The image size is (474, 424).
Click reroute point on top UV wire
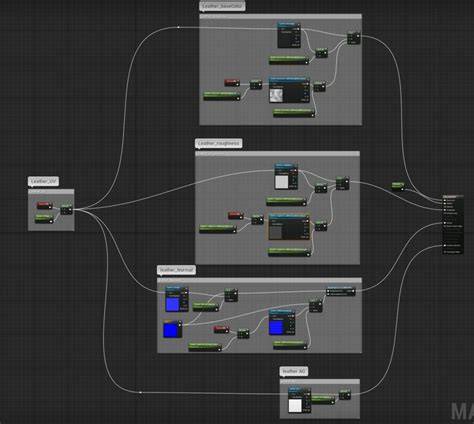[178, 27]
